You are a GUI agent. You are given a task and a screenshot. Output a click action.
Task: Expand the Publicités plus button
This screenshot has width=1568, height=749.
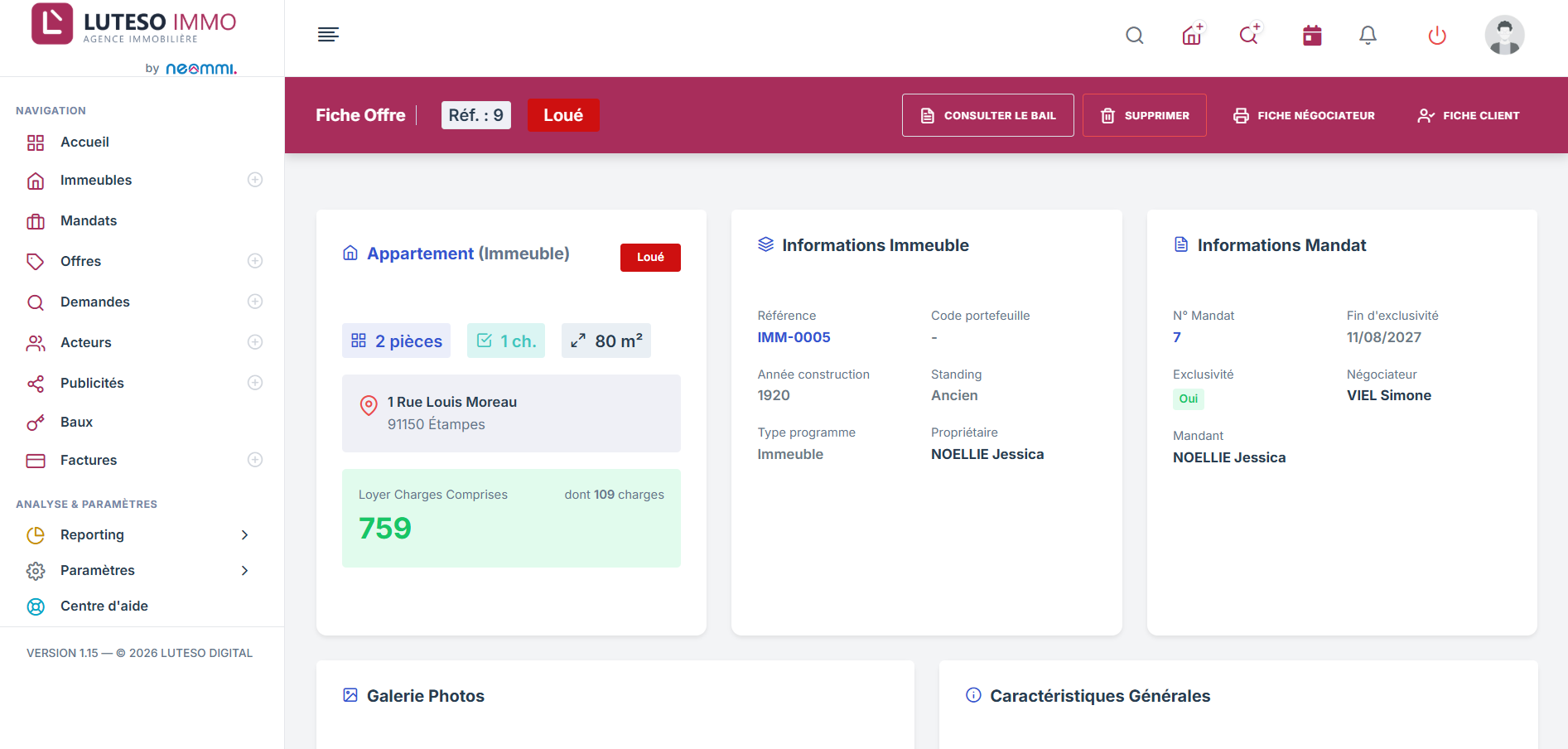[255, 383]
